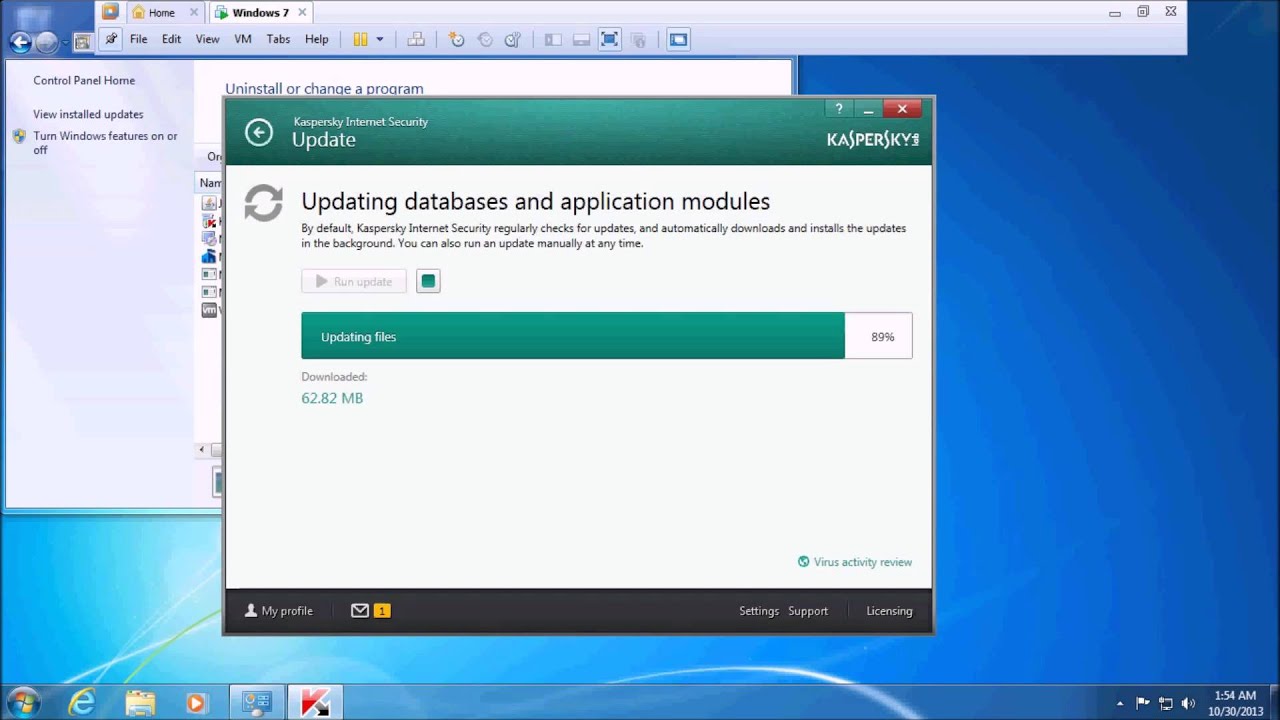Enter full screen mode in VMware toolbar
Viewport: 1280px width, 720px height.
coord(609,39)
